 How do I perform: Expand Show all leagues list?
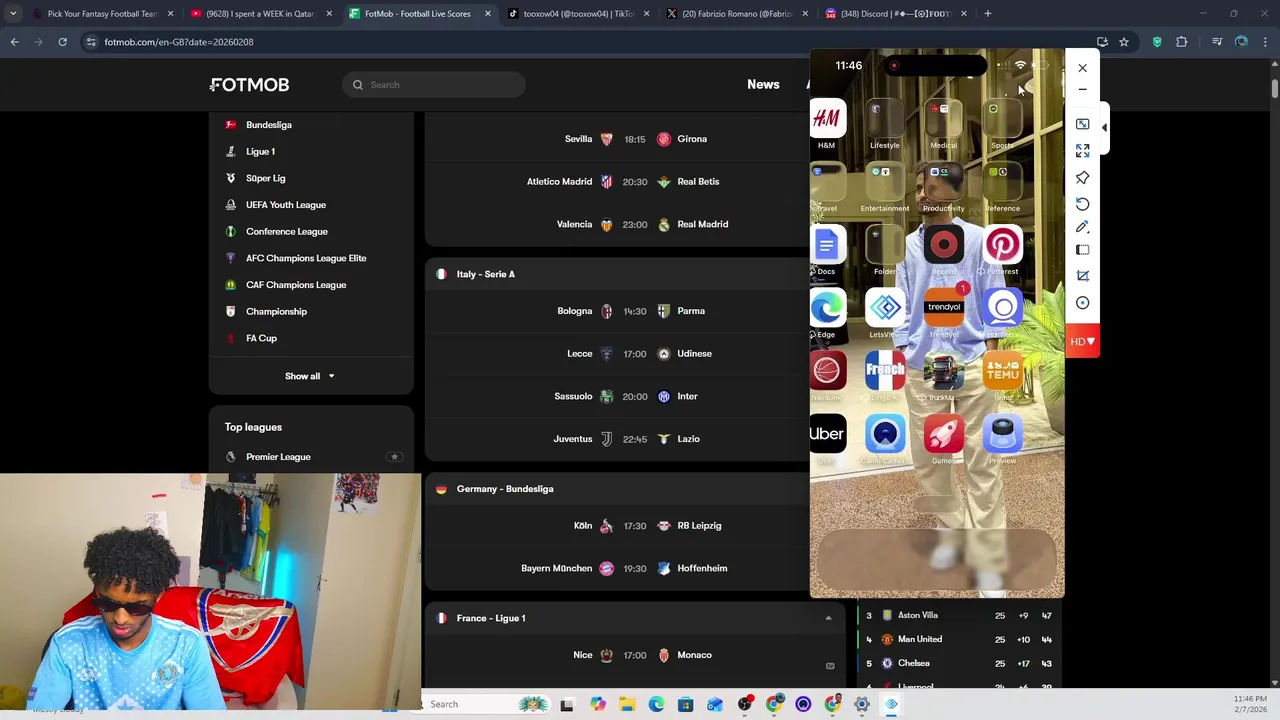310,376
